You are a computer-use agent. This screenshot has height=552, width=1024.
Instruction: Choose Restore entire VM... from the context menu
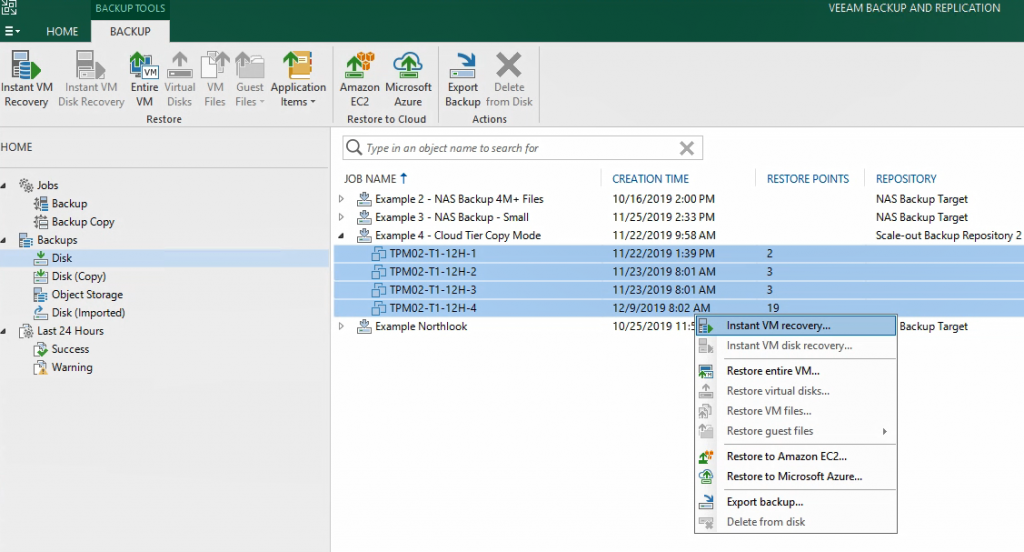[795, 371]
